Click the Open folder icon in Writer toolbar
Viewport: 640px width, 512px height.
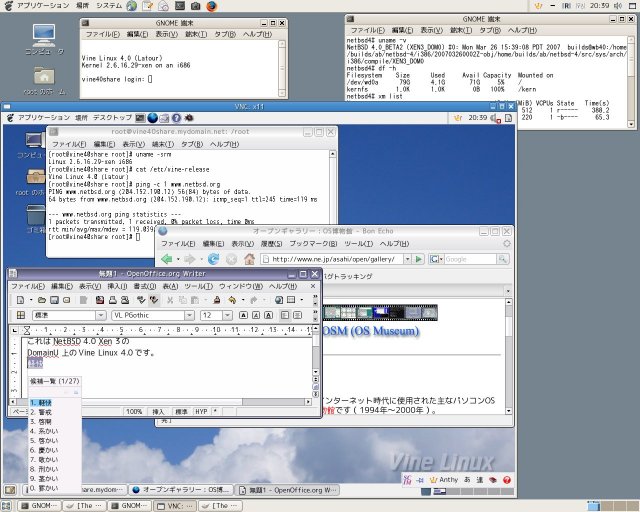(x=42, y=300)
